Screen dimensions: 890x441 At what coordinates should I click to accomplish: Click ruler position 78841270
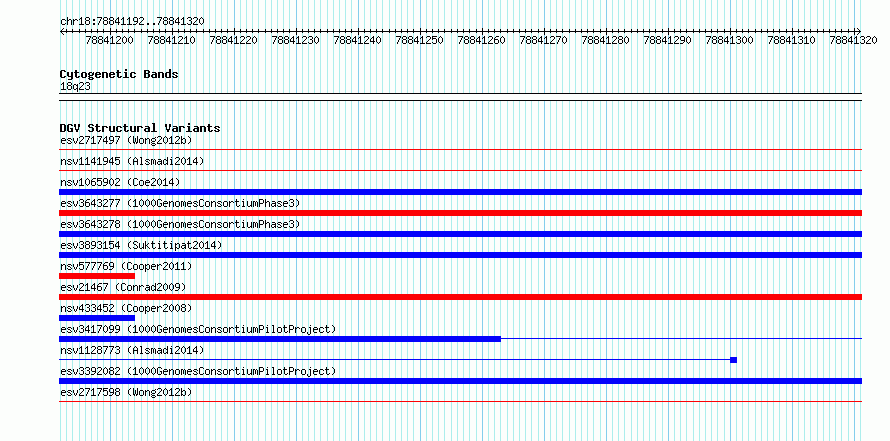coord(543,40)
